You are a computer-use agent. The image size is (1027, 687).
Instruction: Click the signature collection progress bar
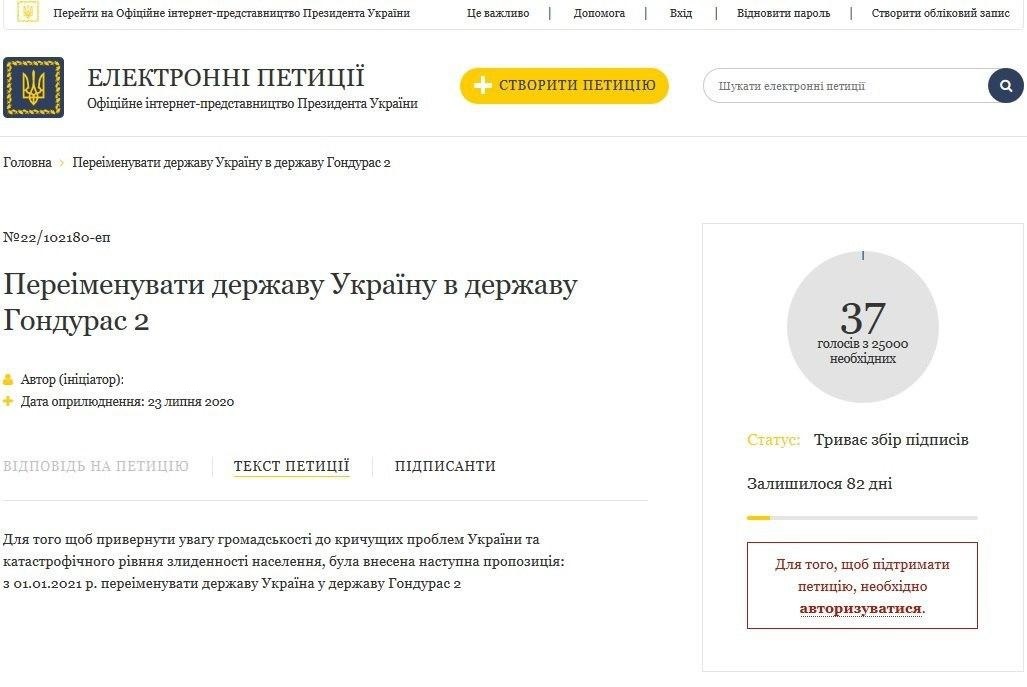point(862,517)
